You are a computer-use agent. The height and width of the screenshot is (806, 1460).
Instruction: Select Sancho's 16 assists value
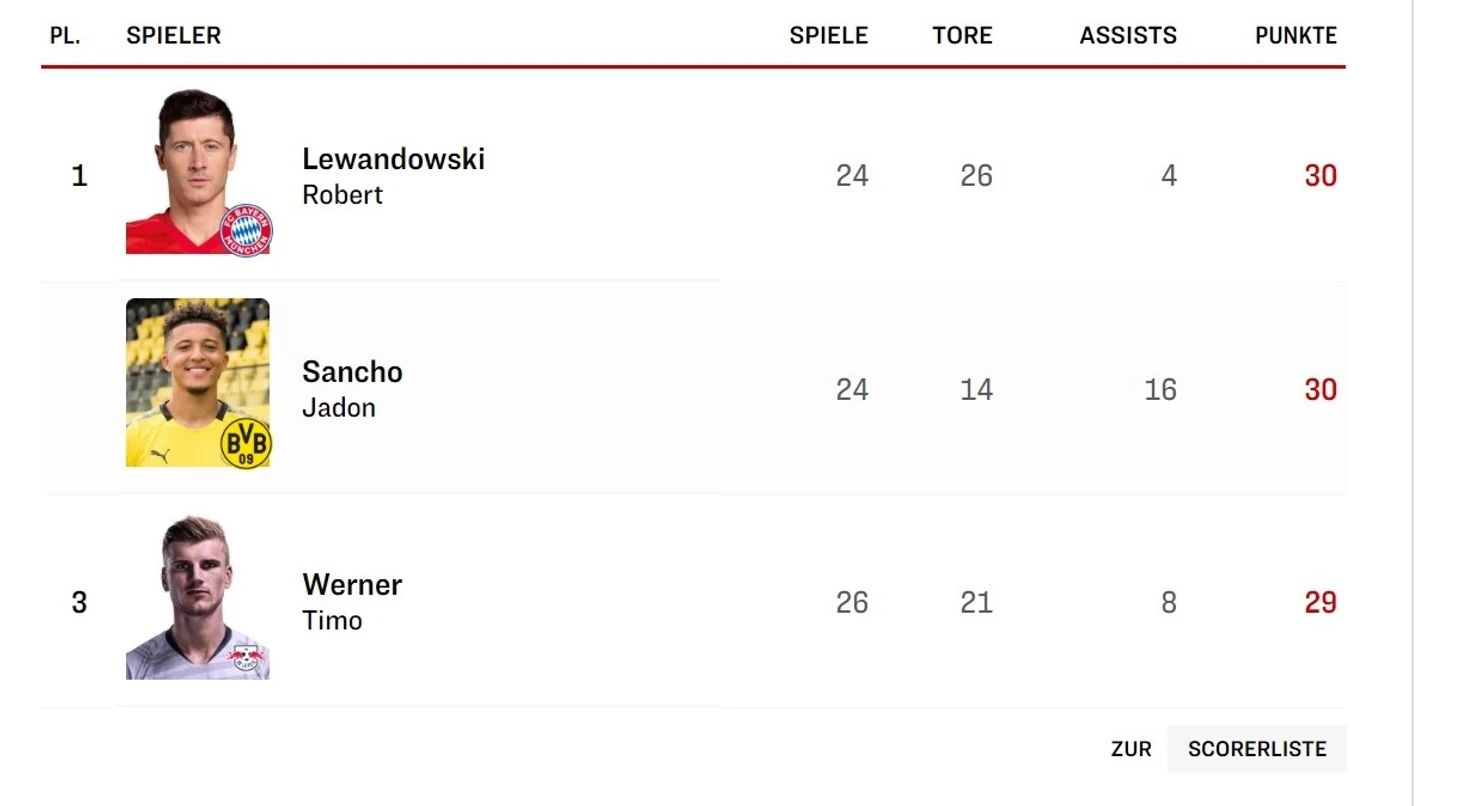pyautogui.click(x=1160, y=389)
